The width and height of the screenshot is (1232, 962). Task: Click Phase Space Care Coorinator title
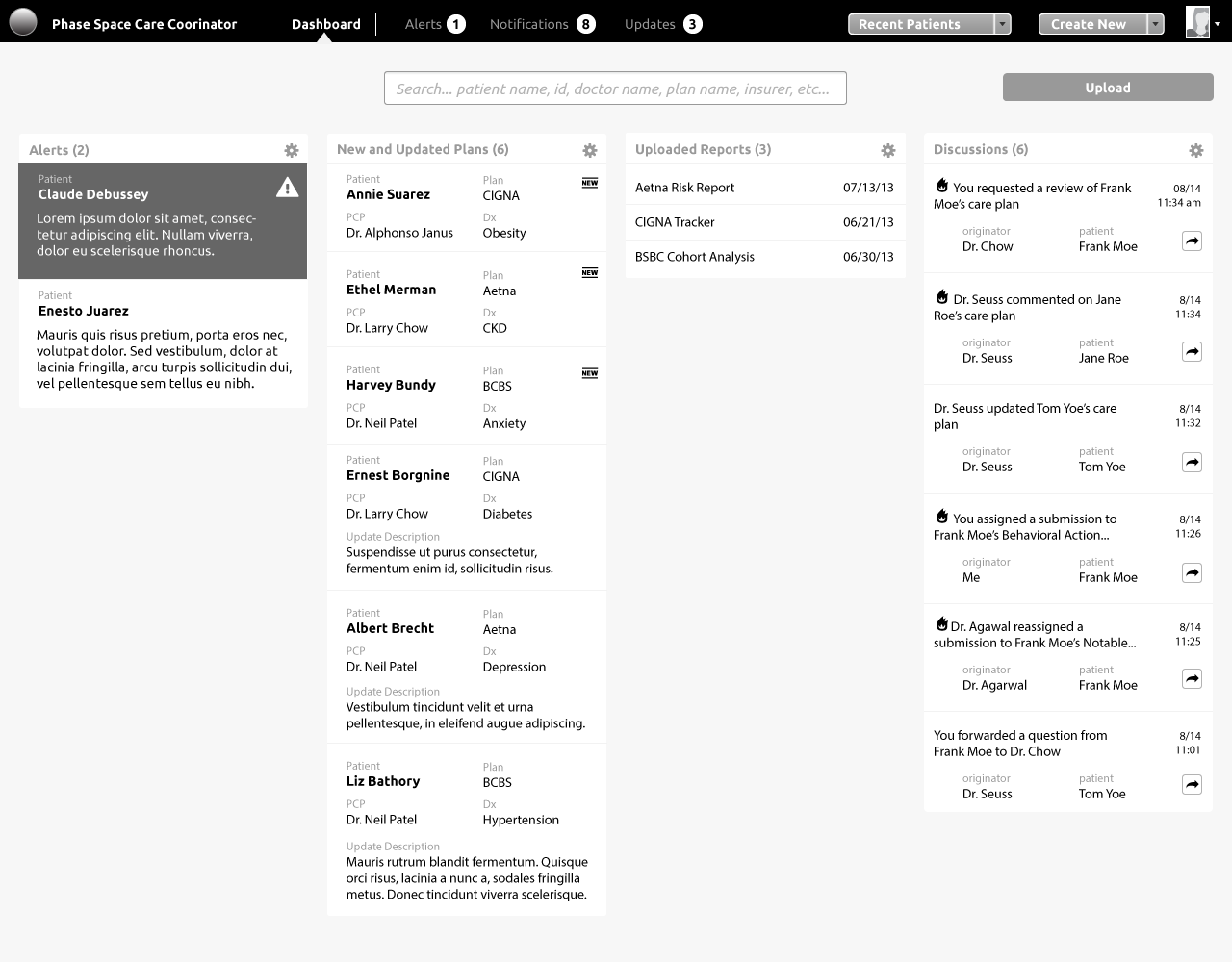144,24
